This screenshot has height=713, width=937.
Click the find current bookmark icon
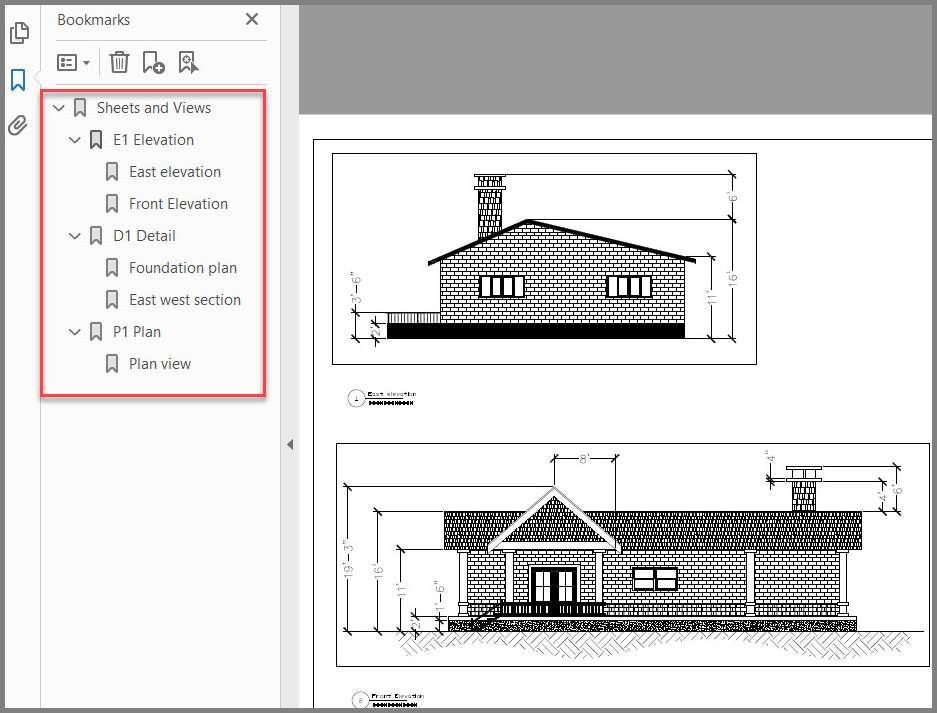pos(188,63)
